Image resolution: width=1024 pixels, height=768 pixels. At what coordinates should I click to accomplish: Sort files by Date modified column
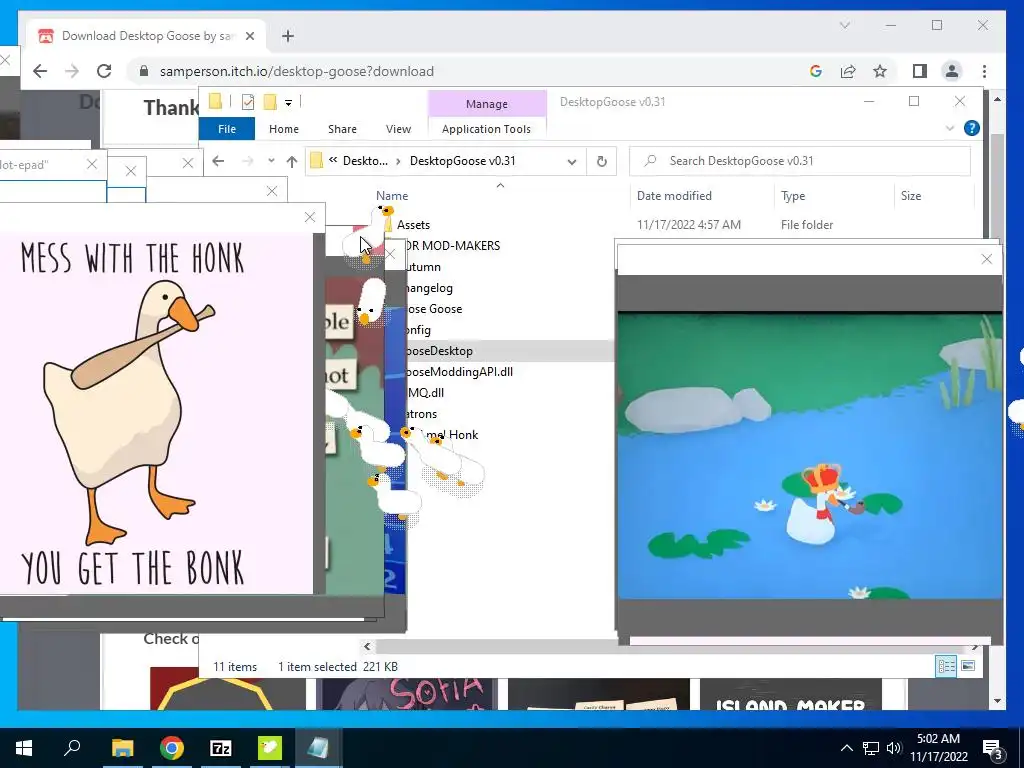tap(674, 195)
